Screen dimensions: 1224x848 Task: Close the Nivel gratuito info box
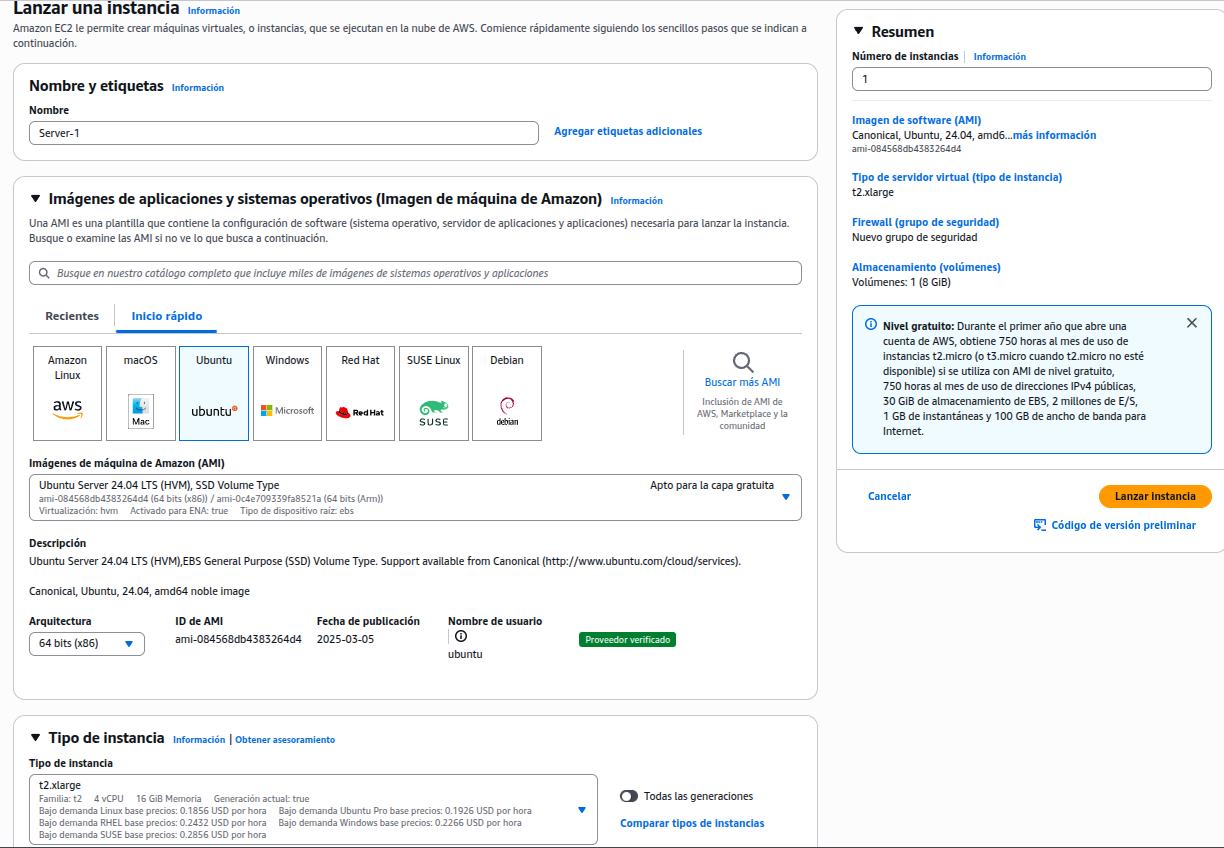coord(1191,323)
